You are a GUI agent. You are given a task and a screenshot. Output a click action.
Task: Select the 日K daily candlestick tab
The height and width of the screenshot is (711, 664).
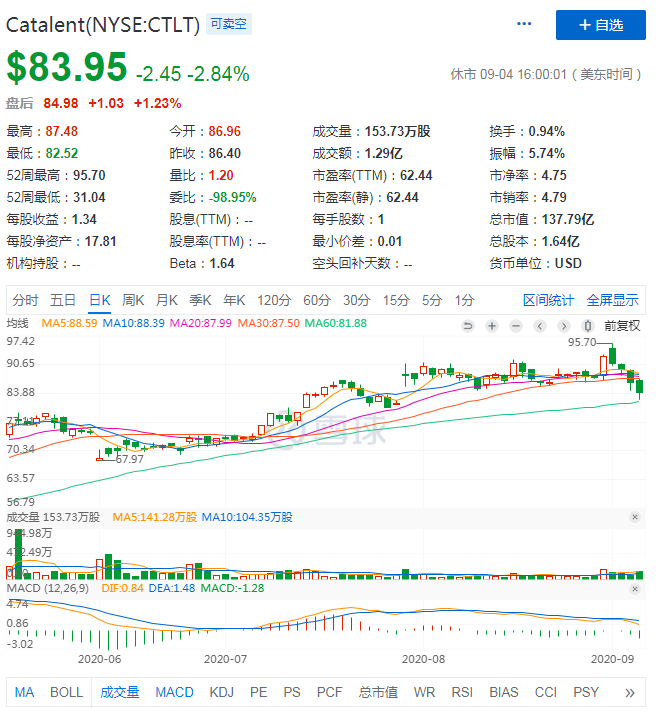pyautogui.click(x=100, y=300)
